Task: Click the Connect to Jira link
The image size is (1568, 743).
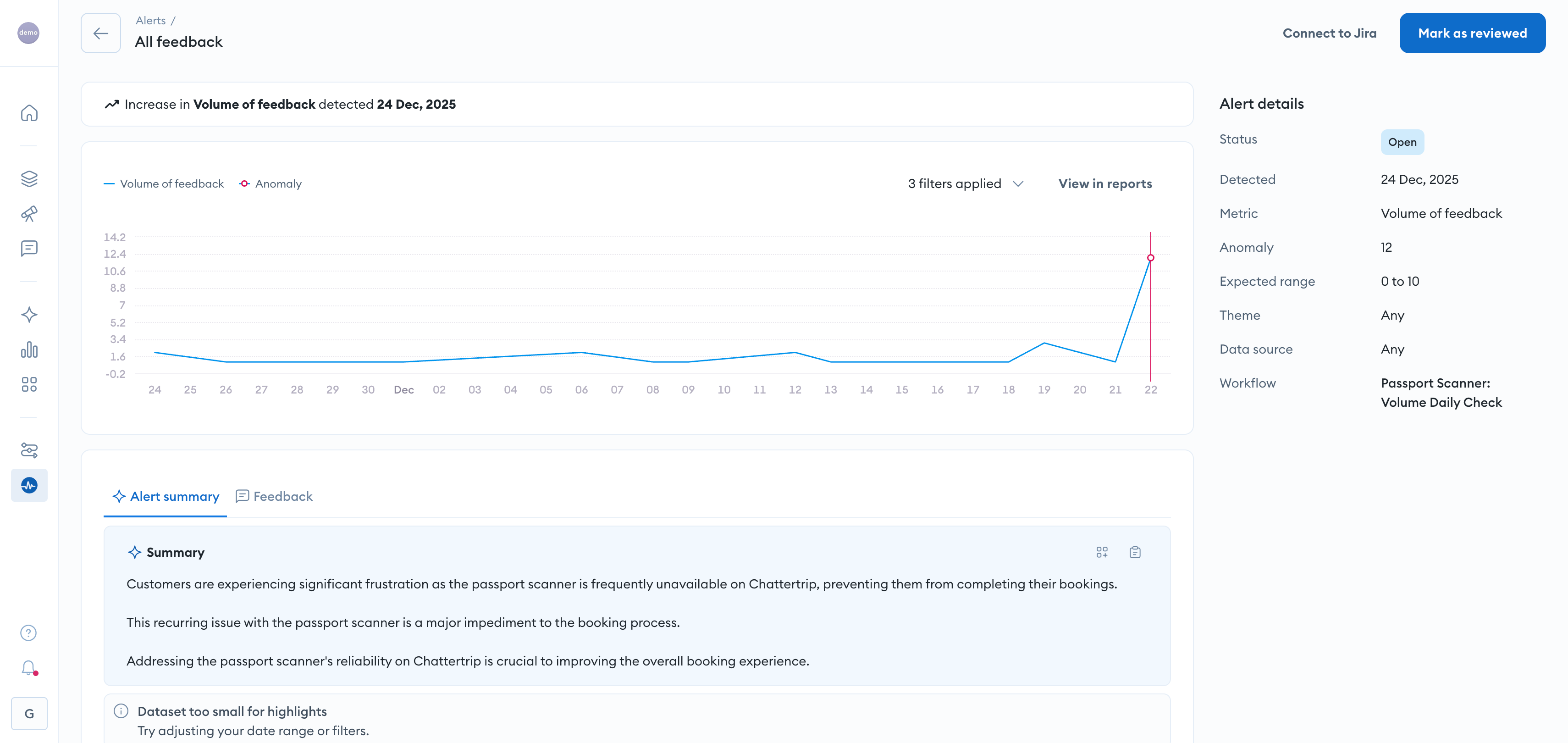Action: pyautogui.click(x=1329, y=33)
